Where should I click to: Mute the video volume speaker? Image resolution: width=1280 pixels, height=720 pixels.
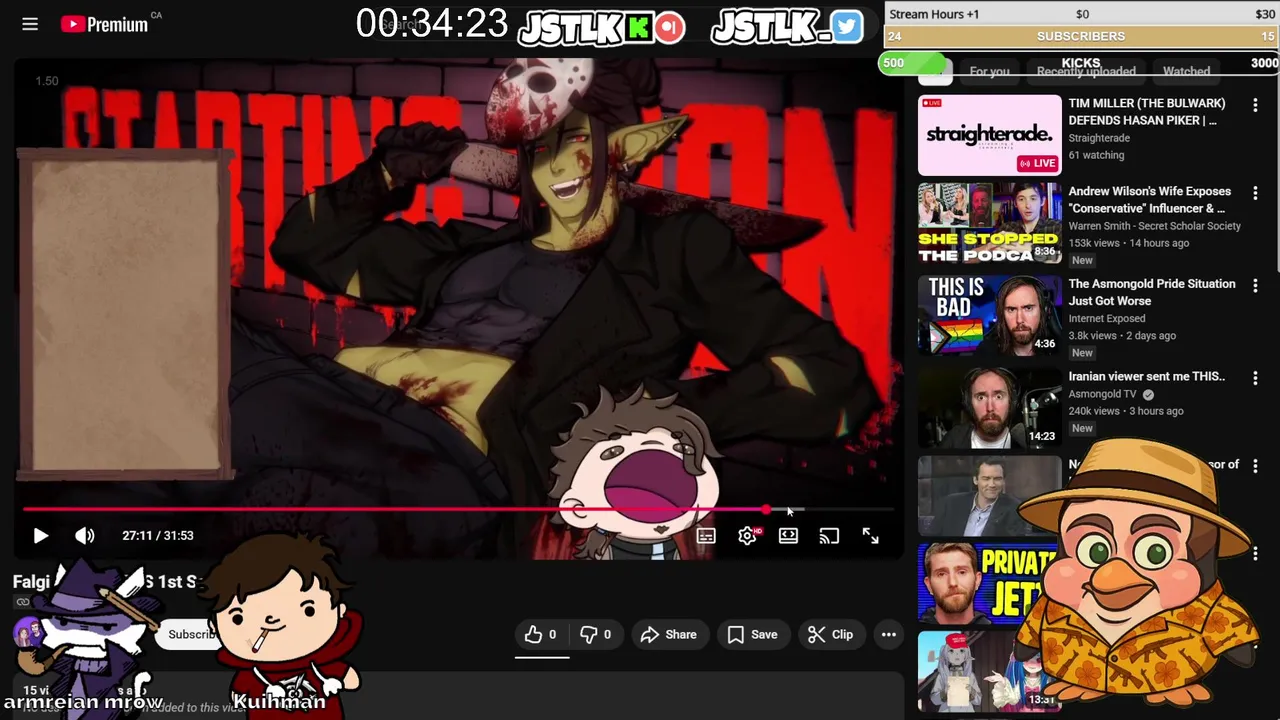click(x=85, y=536)
